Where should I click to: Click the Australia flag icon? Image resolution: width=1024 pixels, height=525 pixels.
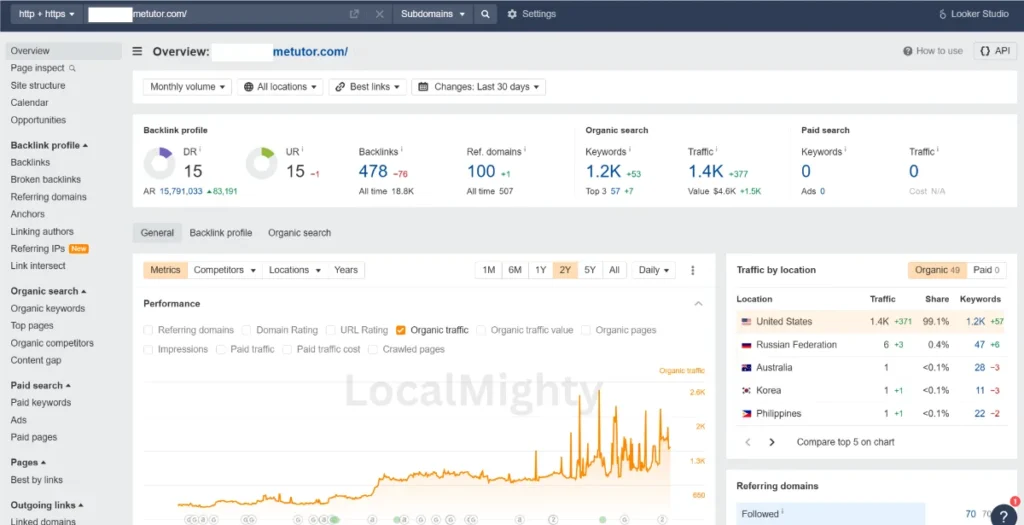[x=746, y=368]
